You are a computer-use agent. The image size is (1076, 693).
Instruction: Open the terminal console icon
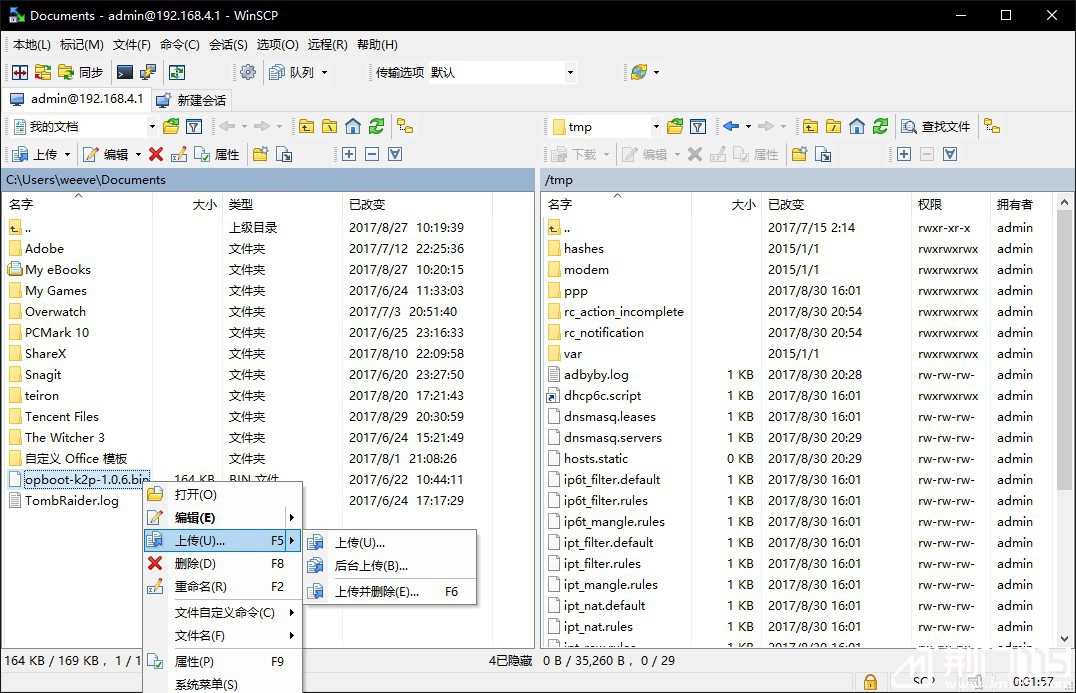(x=125, y=72)
